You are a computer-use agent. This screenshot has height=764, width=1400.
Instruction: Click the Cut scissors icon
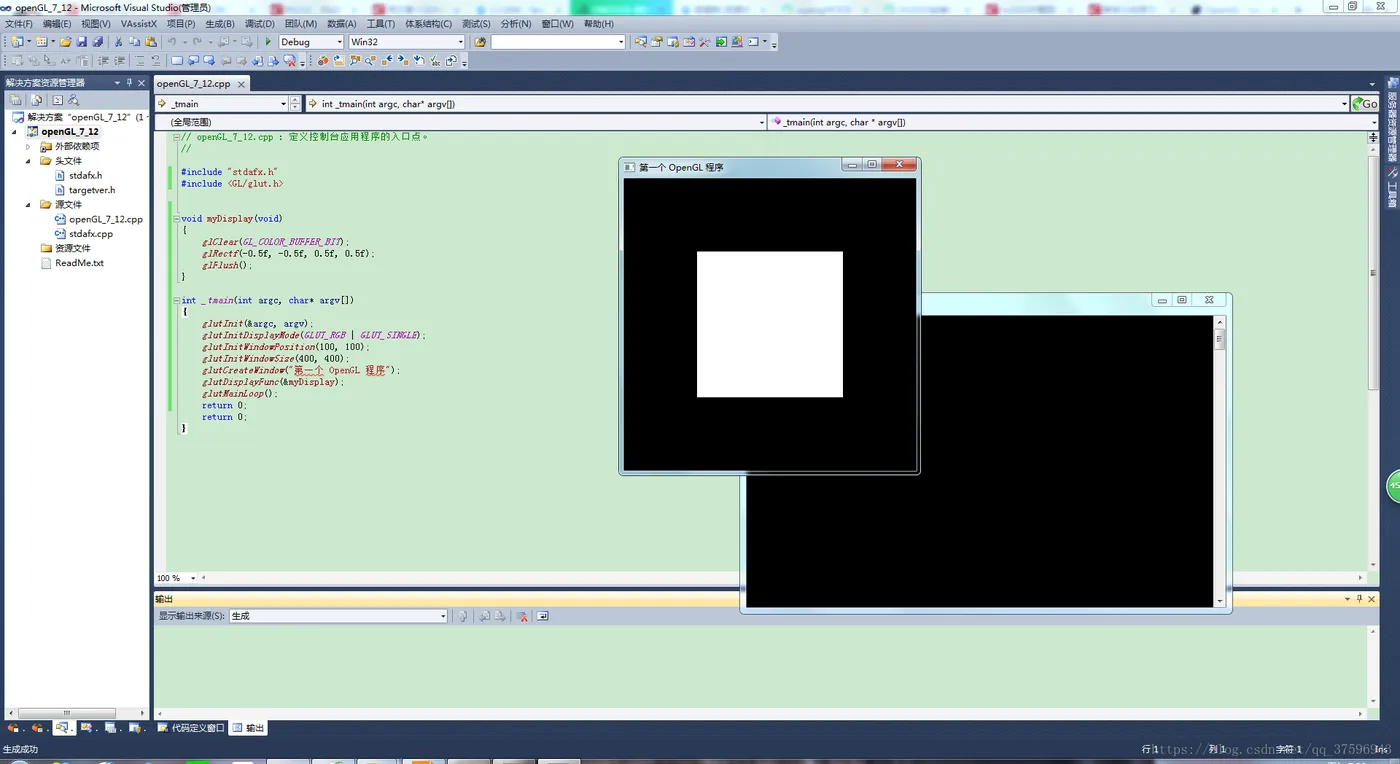click(118, 42)
